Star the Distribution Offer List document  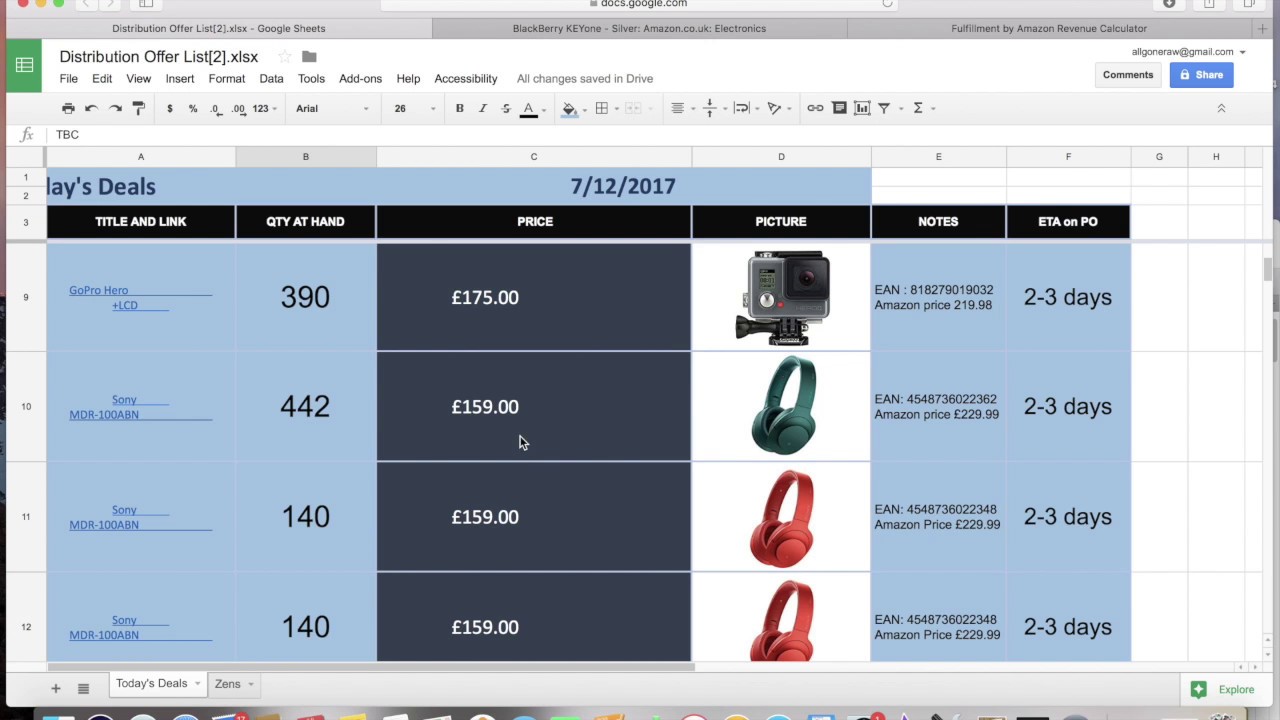(285, 57)
